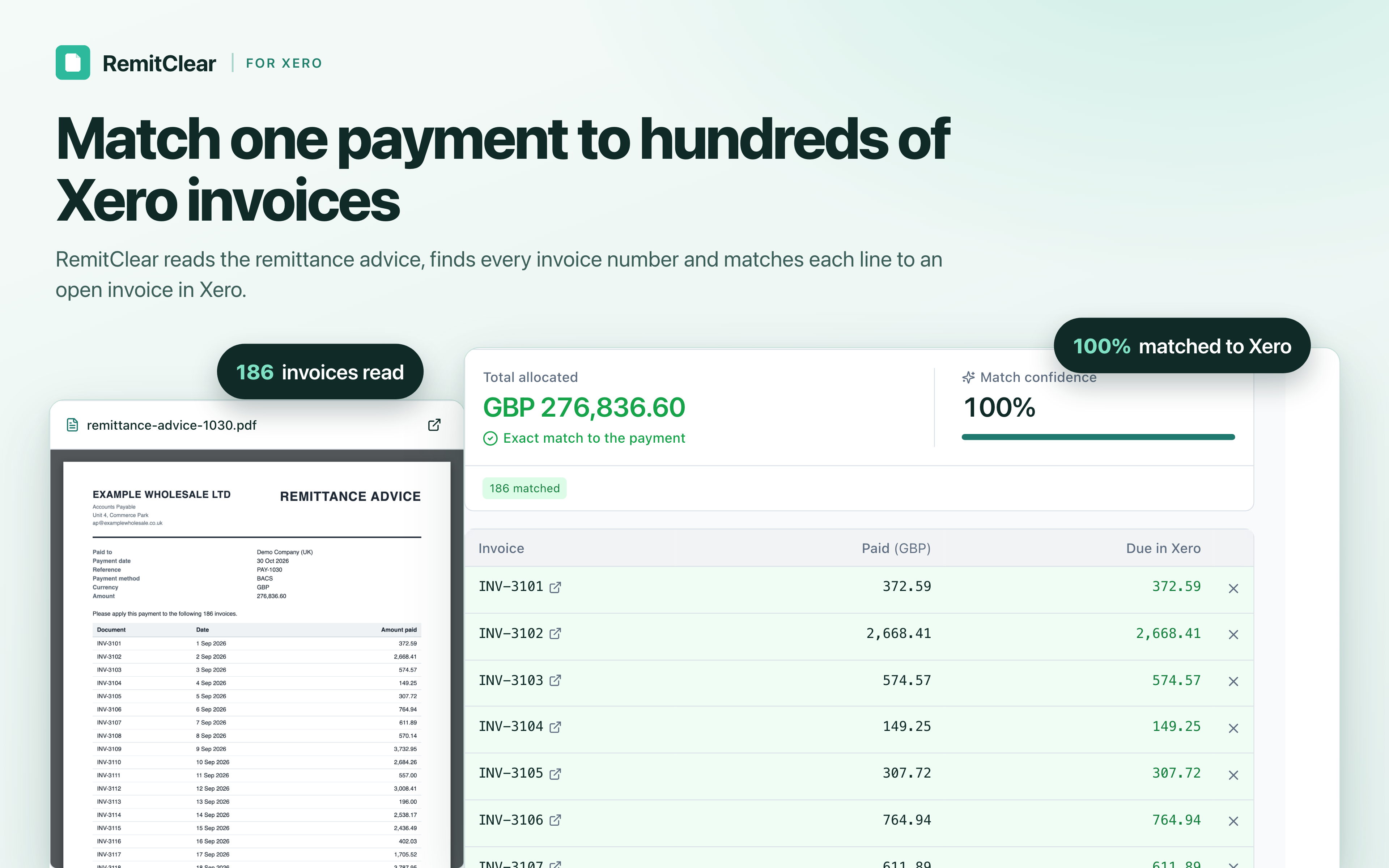1389x868 pixels.
Task: Click the 3,732.95 amount in the PDF
Action: 405,749
